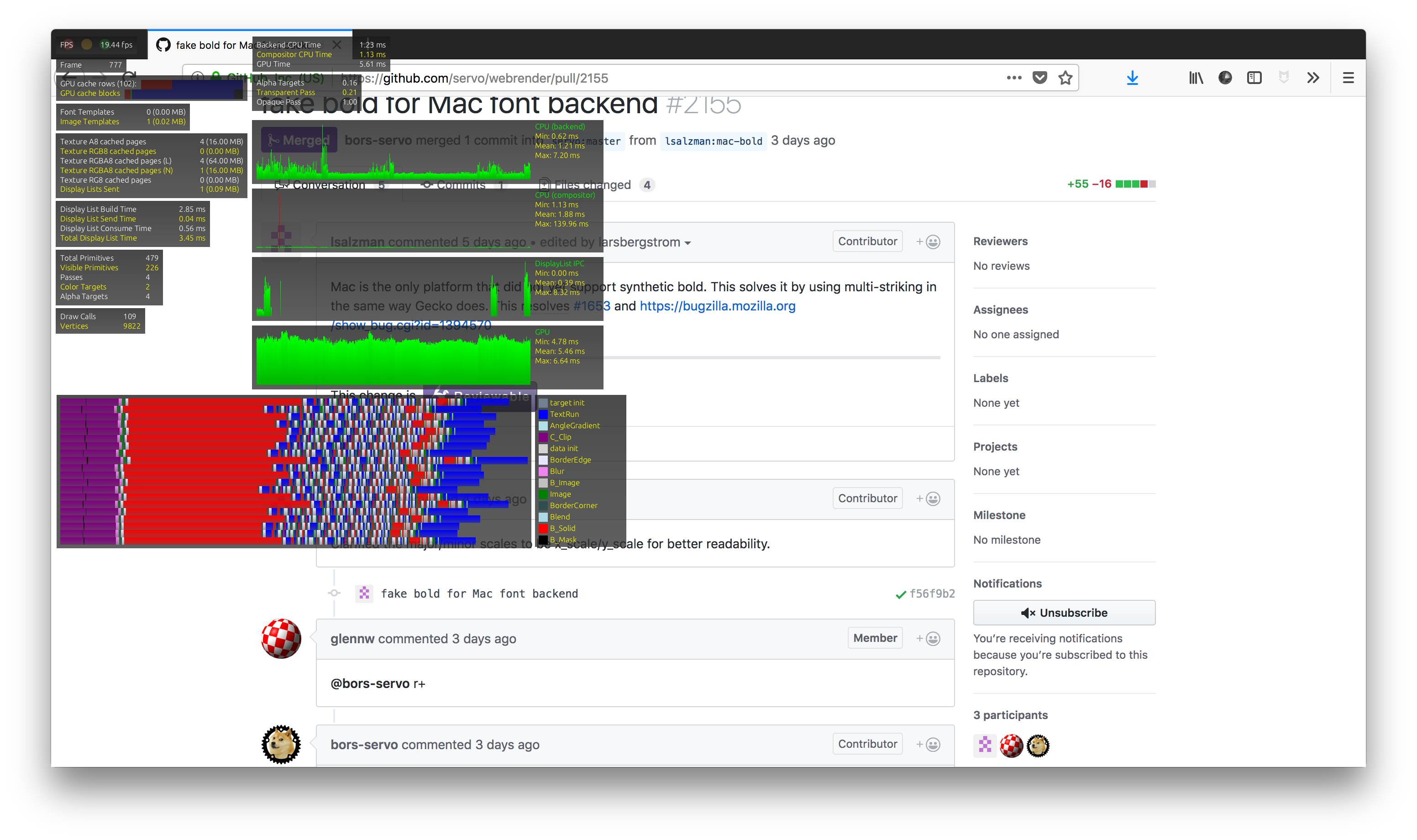
Task: Bookmark this page with the star icon
Action: [x=1065, y=78]
